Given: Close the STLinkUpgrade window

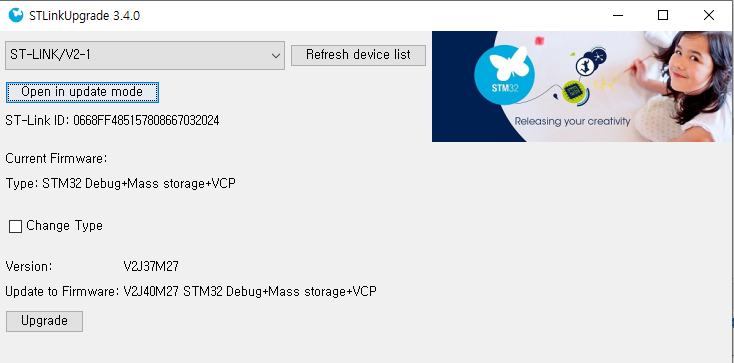Looking at the screenshot, I should tap(709, 15).
